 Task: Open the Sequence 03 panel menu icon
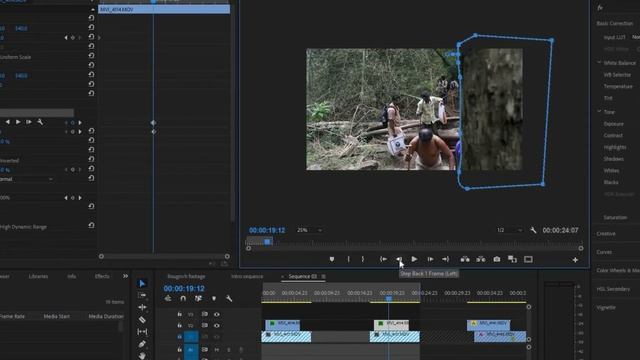pyautogui.click(x=323, y=276)
